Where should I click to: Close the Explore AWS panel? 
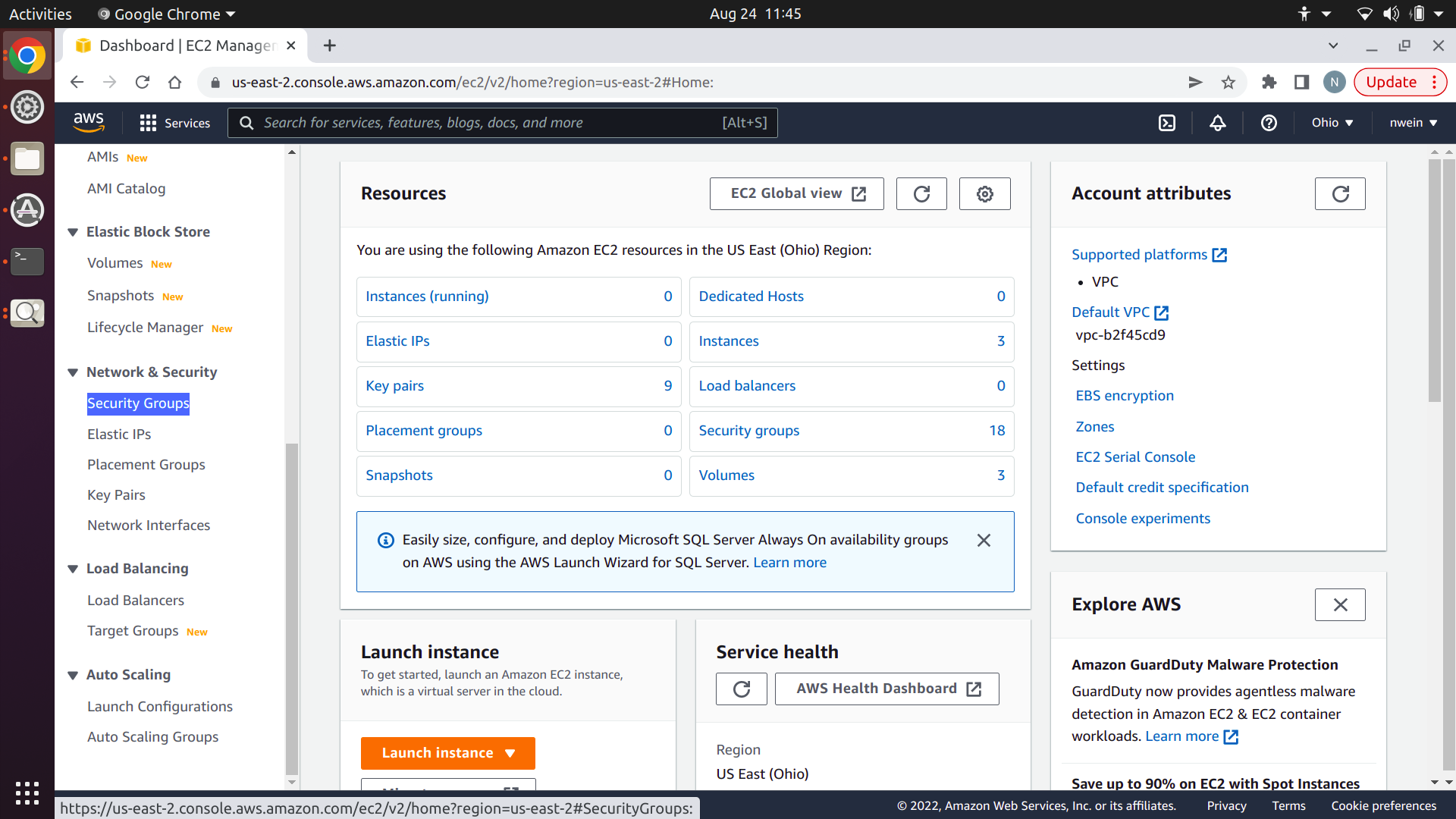[1340, 605]
